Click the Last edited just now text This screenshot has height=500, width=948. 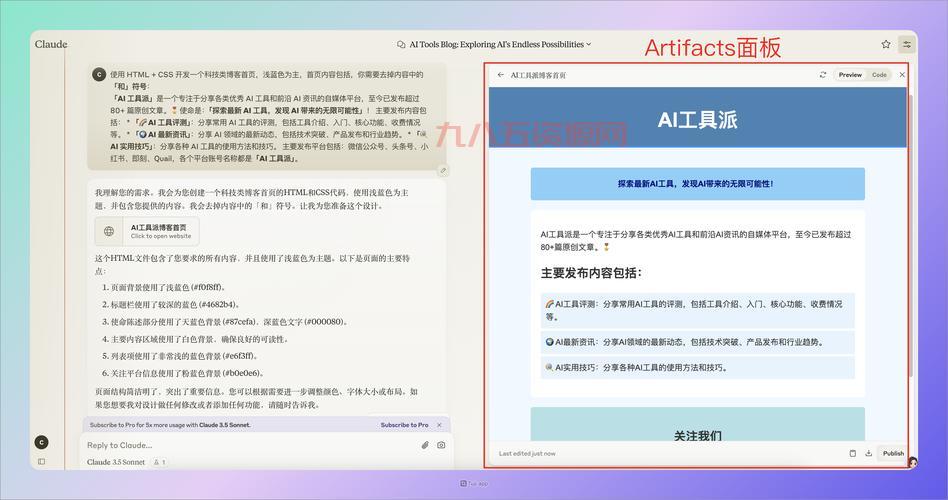(x=527, y=453)
